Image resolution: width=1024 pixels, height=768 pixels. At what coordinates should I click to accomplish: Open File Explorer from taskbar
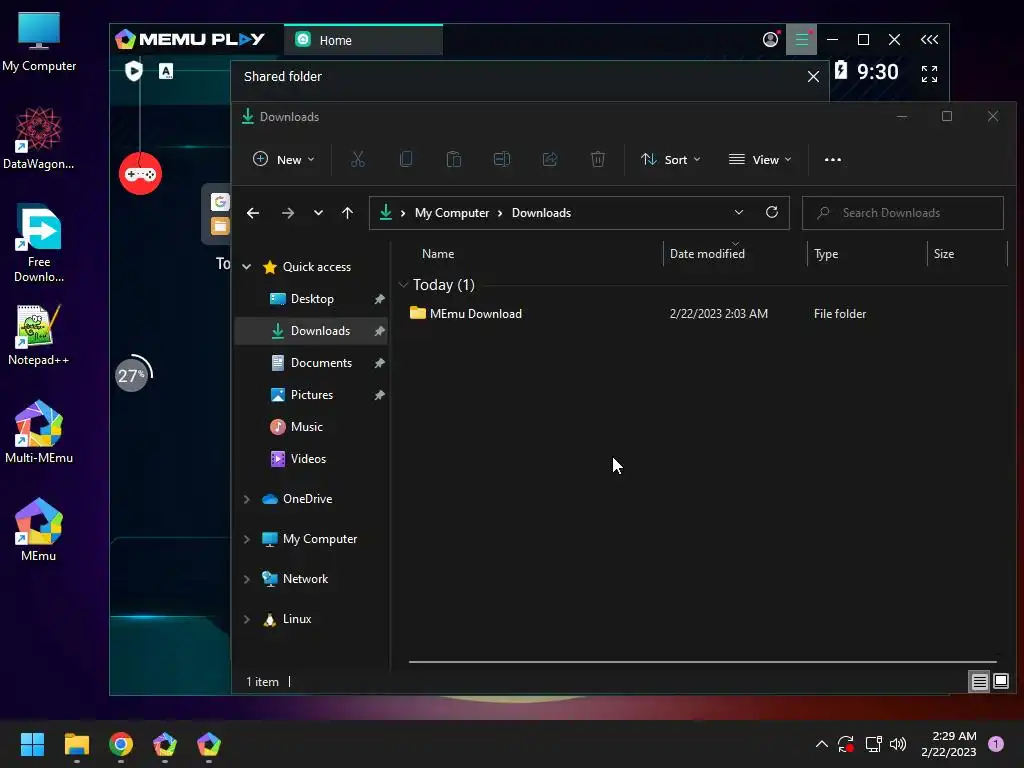[x=76, y=744]
